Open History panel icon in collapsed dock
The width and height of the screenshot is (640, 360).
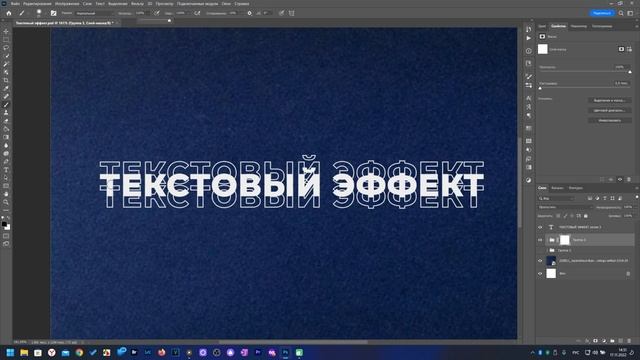point(529,29)
